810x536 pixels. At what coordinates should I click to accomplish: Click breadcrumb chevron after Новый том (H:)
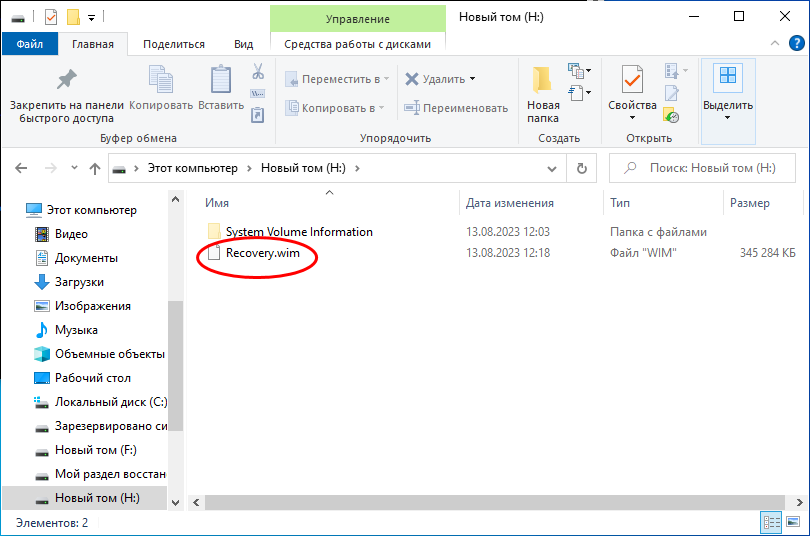click(357, 168)
